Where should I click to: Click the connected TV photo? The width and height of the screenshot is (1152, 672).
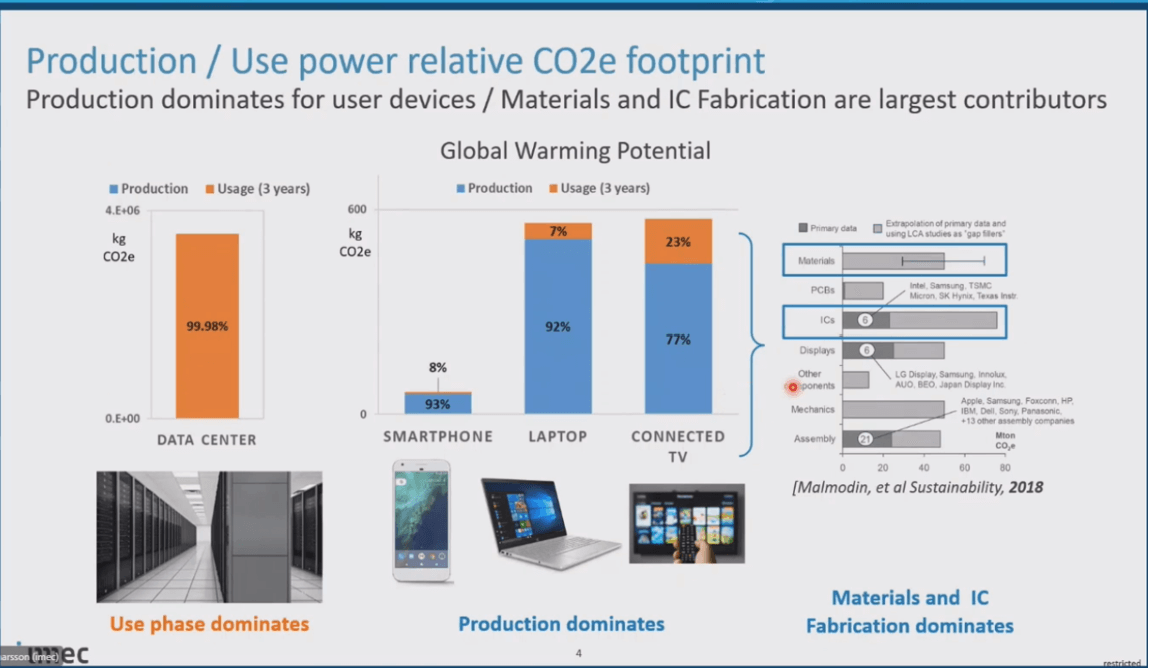686,522
